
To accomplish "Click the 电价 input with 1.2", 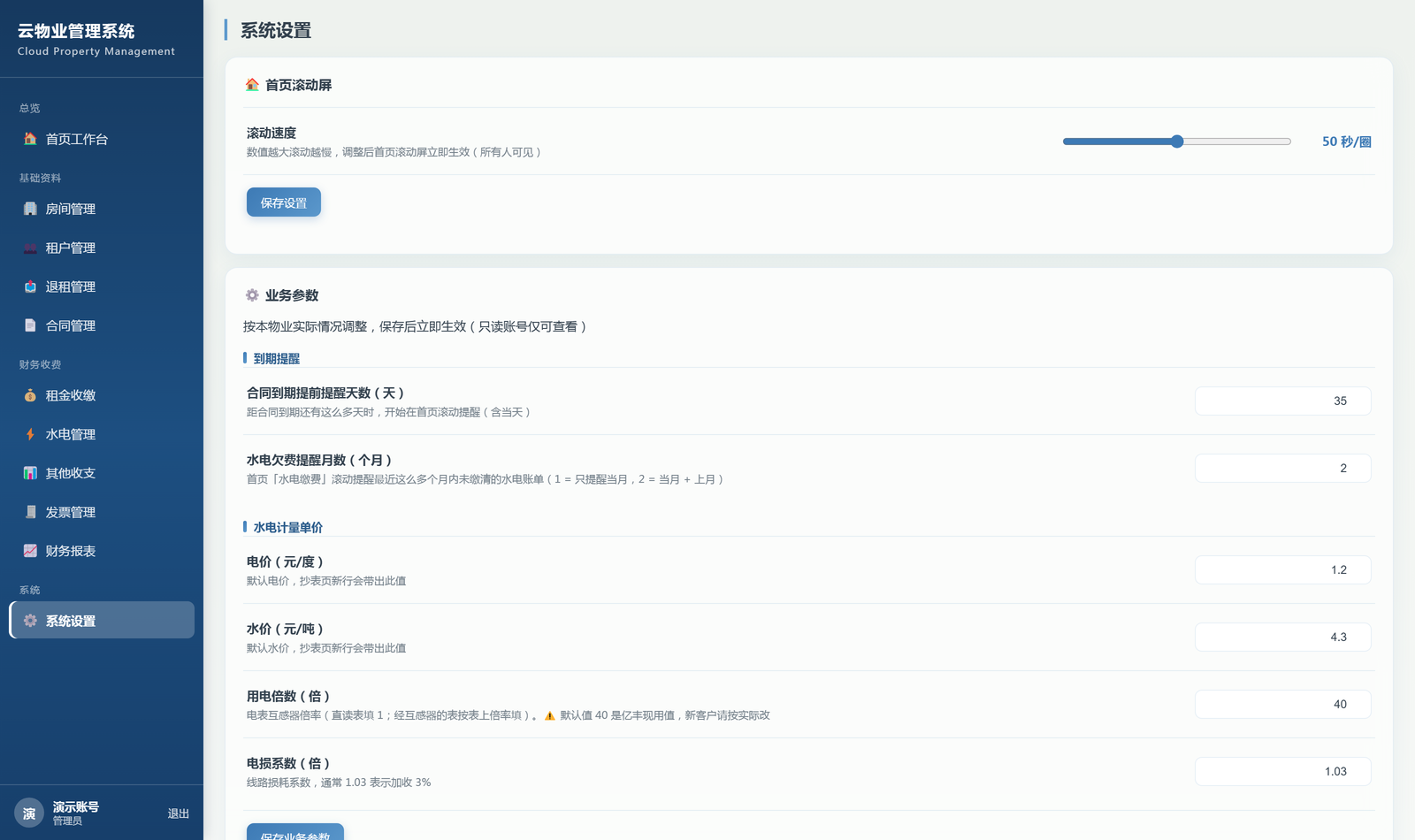I will tap(1283, 569).
